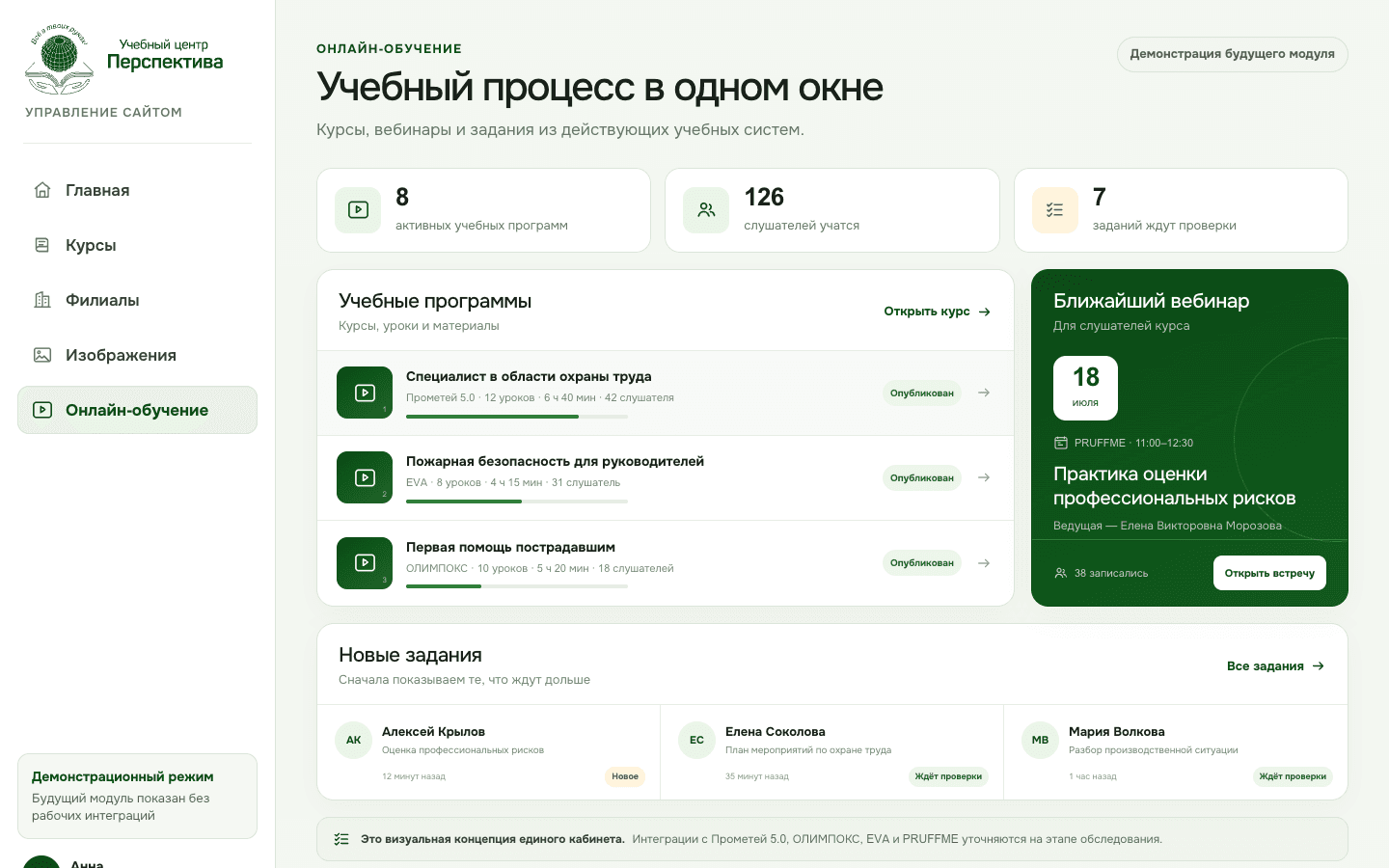Click the 38 записались text

[1111, 573]
